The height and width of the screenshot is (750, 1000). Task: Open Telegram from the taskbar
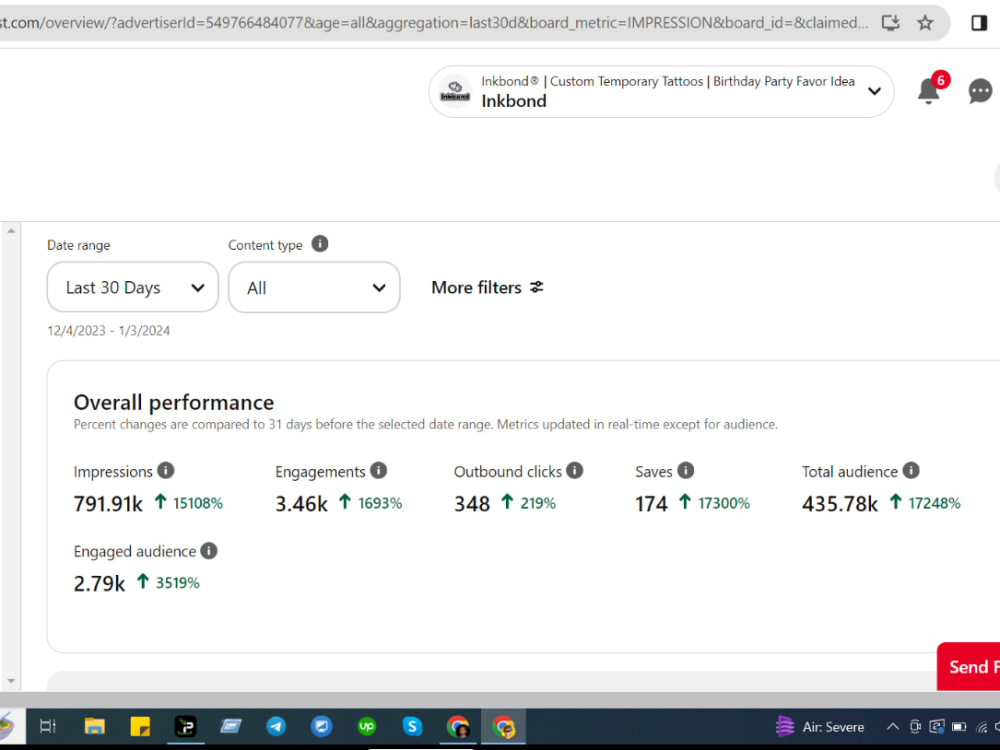276,726
